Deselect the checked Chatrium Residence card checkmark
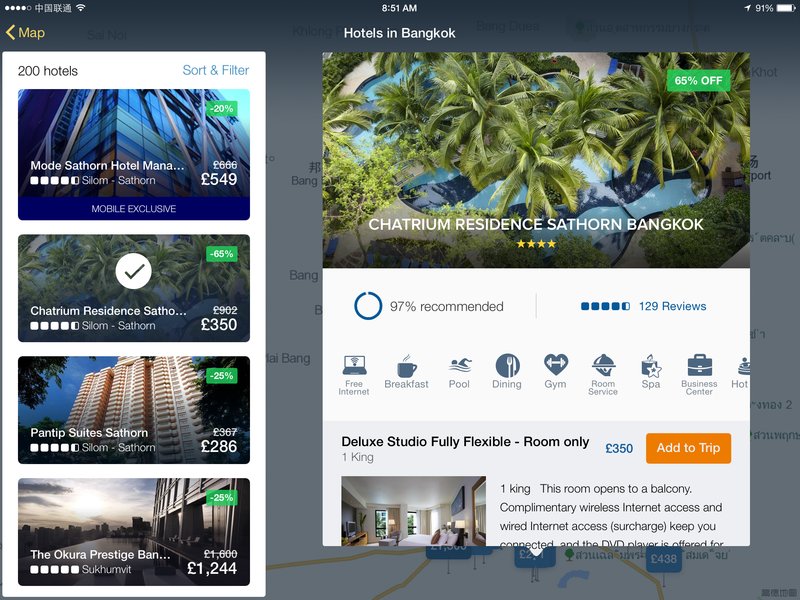The height and width of the screenshot is (600, 800). click(x=134, y=271)
